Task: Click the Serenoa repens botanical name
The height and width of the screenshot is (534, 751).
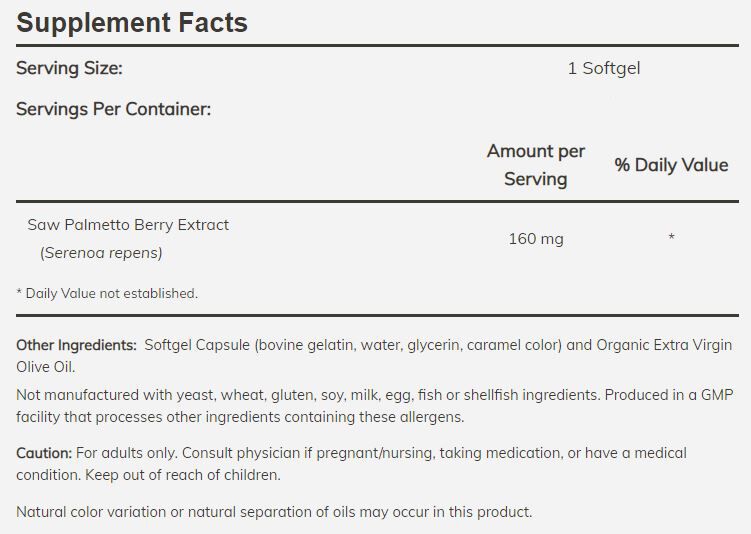Action: (x=101, y=253)
